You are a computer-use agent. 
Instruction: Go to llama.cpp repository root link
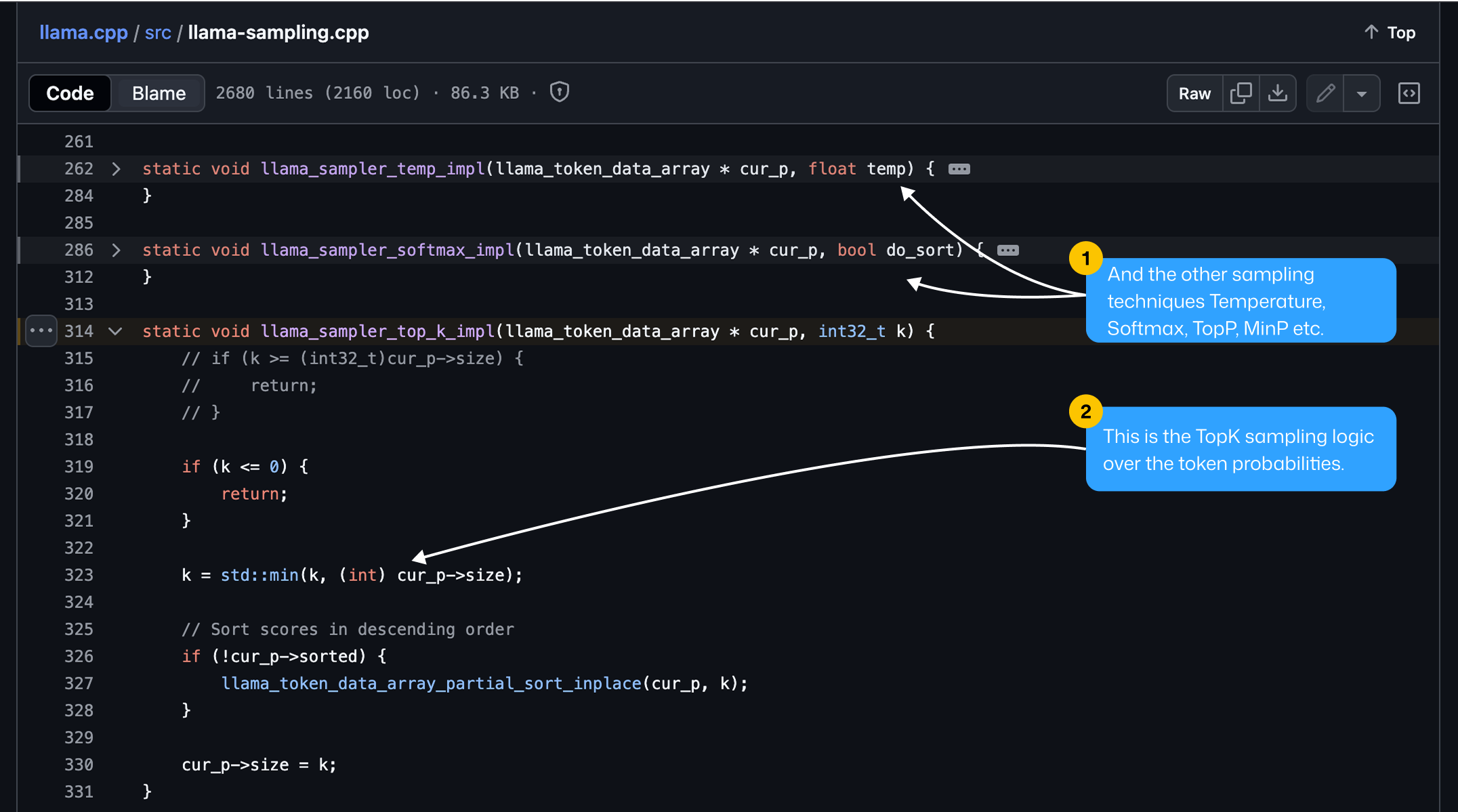tap(83, 33)
